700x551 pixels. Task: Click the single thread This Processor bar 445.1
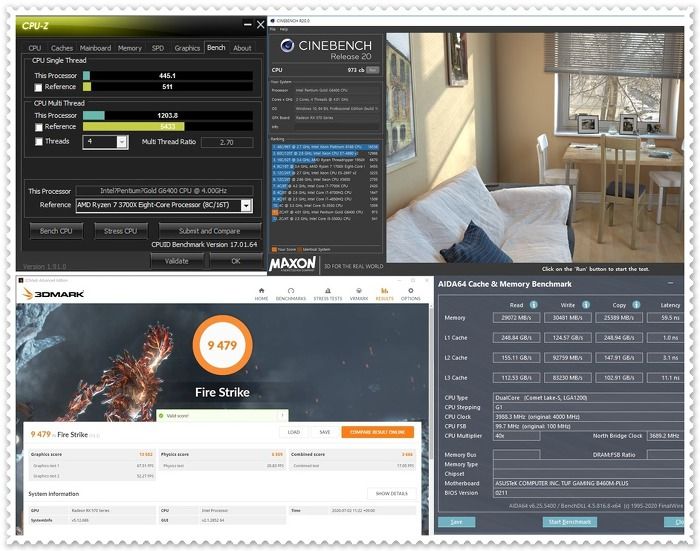167,75
